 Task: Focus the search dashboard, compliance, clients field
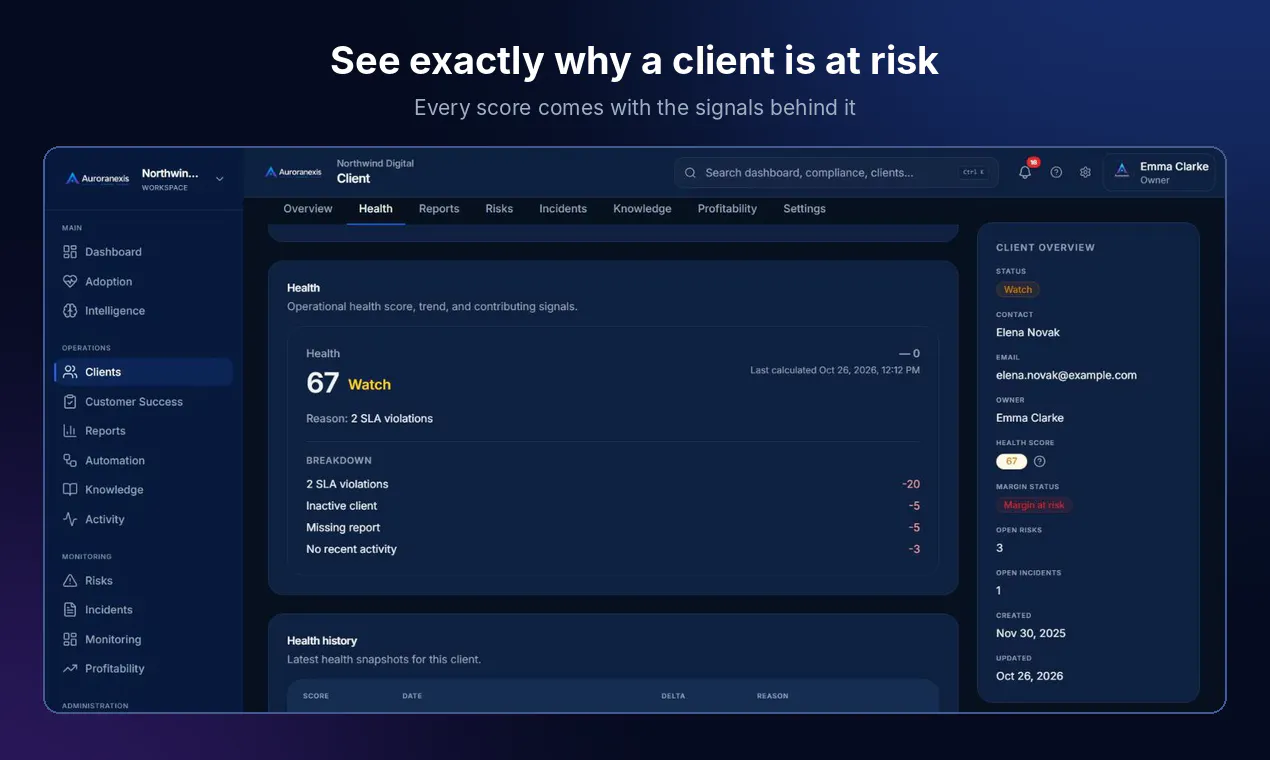tap(836, 172)
